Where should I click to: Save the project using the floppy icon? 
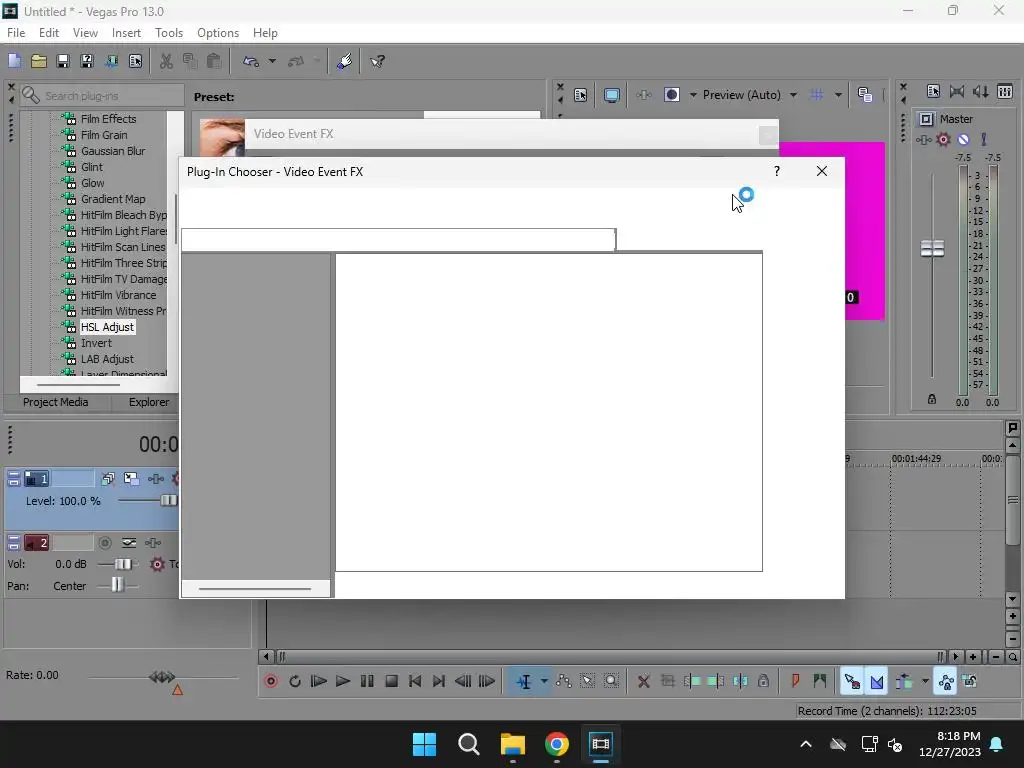pos(63,61)
